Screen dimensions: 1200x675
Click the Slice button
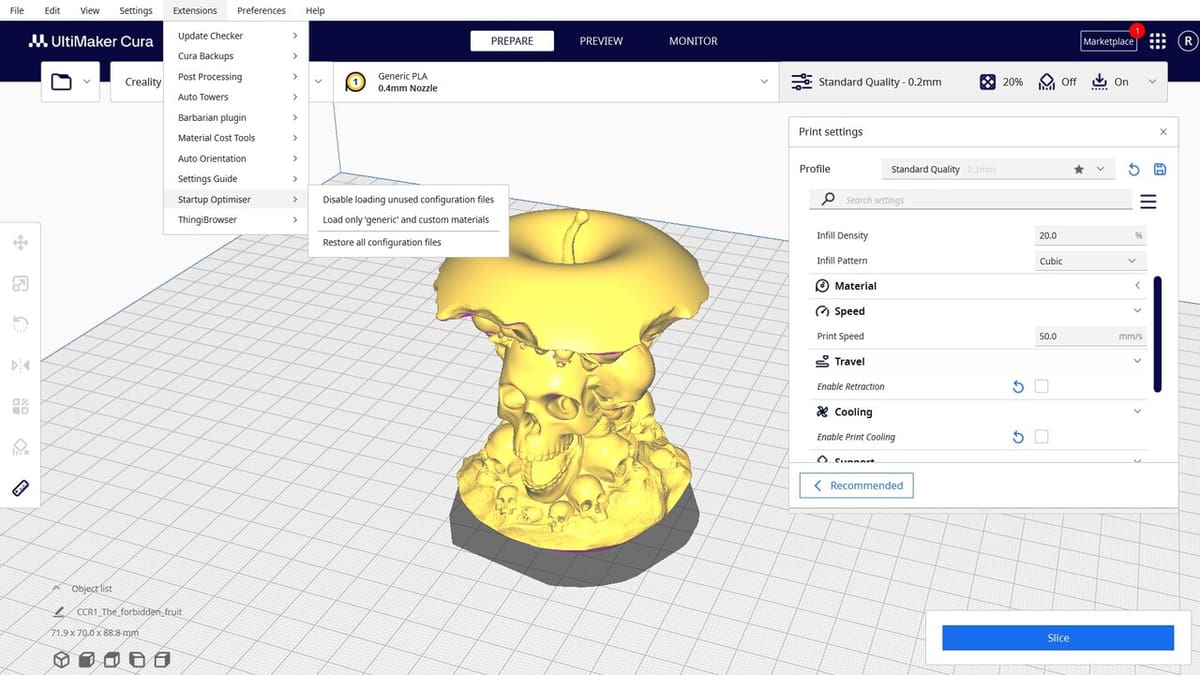[x=1058, y=638]
